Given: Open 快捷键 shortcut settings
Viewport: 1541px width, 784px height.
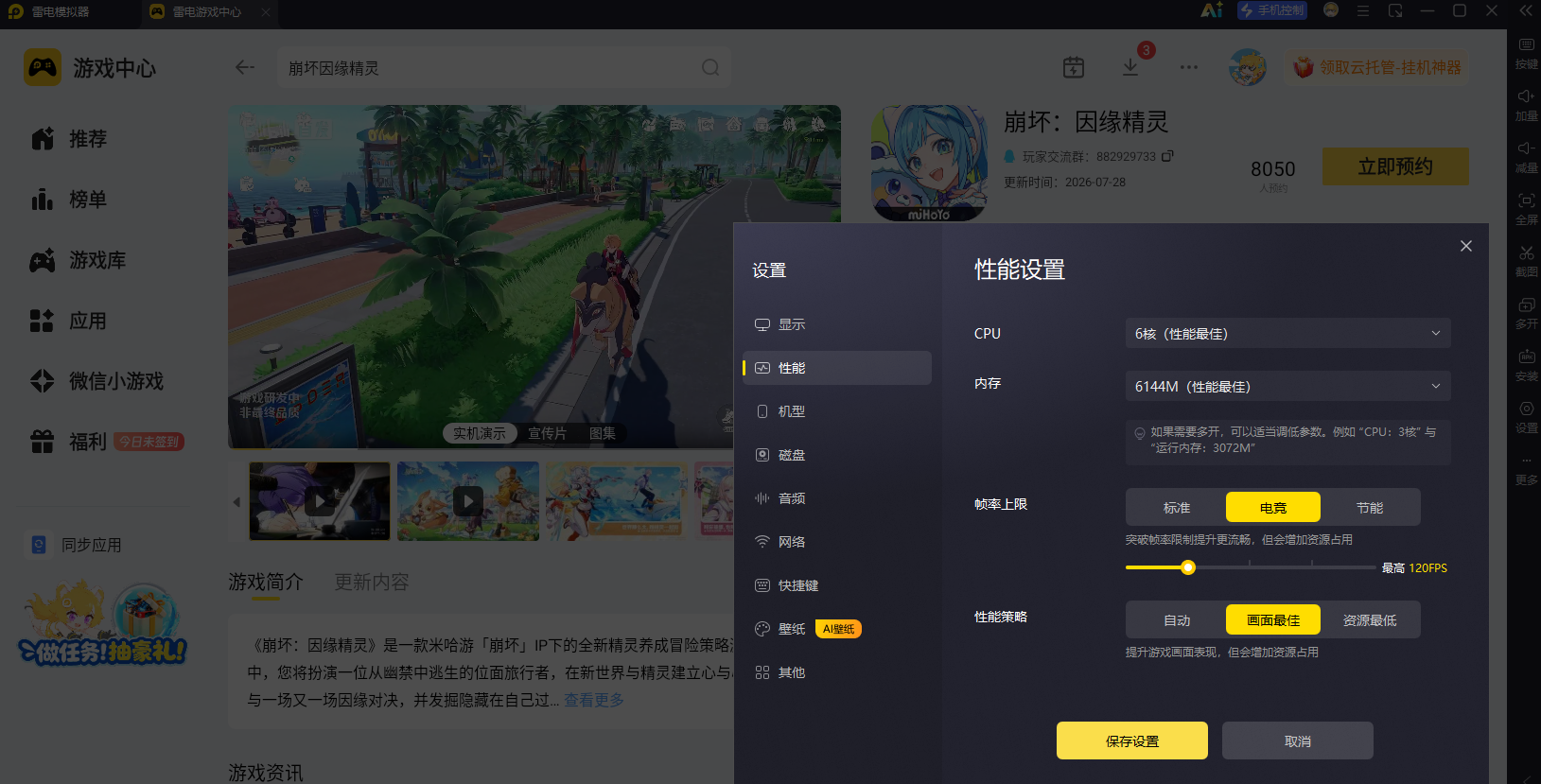Looking at the screenshot, I should 837,585.
